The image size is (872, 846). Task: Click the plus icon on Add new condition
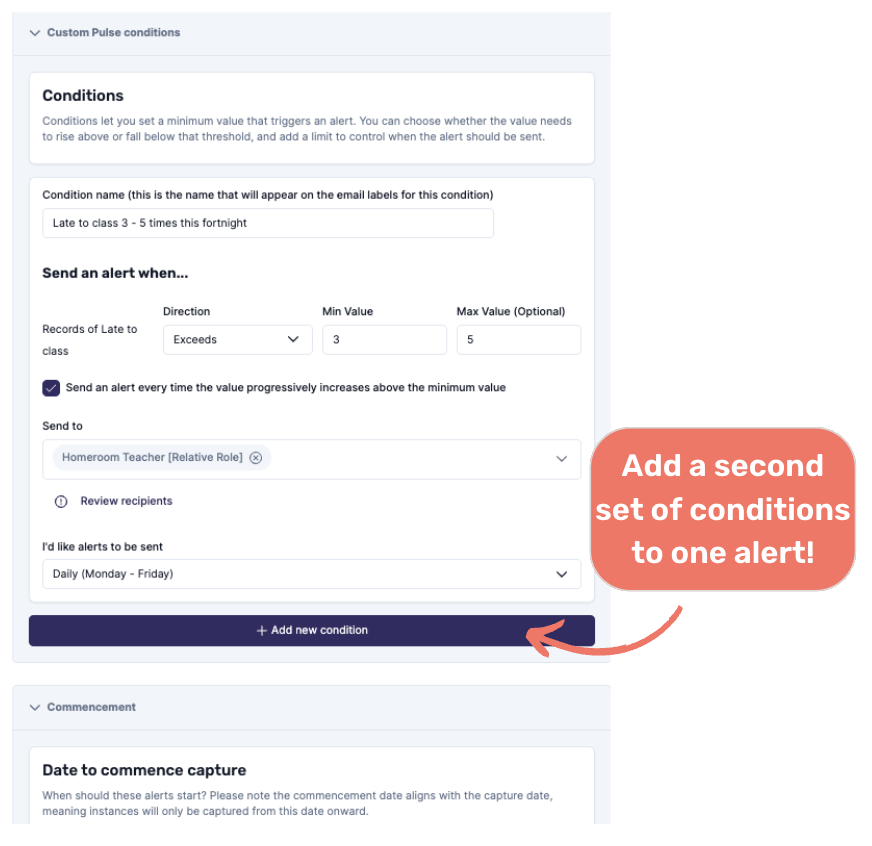tap(262, 631)
